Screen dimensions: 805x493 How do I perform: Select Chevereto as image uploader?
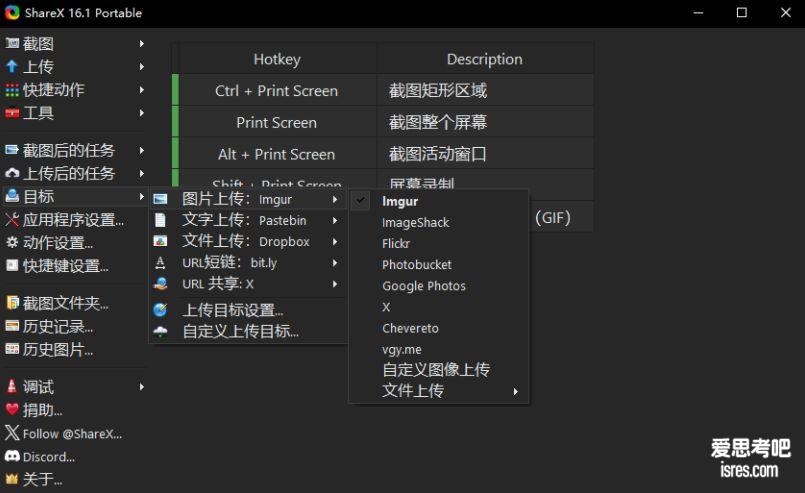pos(410,328)
